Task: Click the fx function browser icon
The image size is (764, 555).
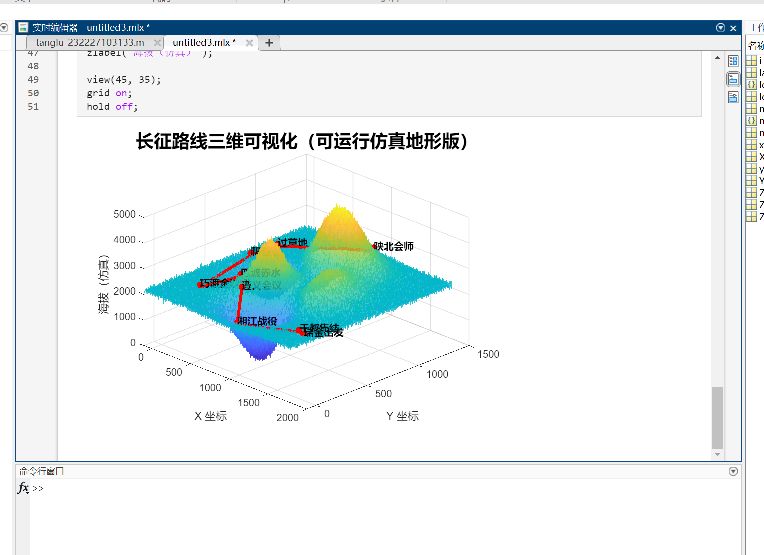Action: tap(23, 488)
